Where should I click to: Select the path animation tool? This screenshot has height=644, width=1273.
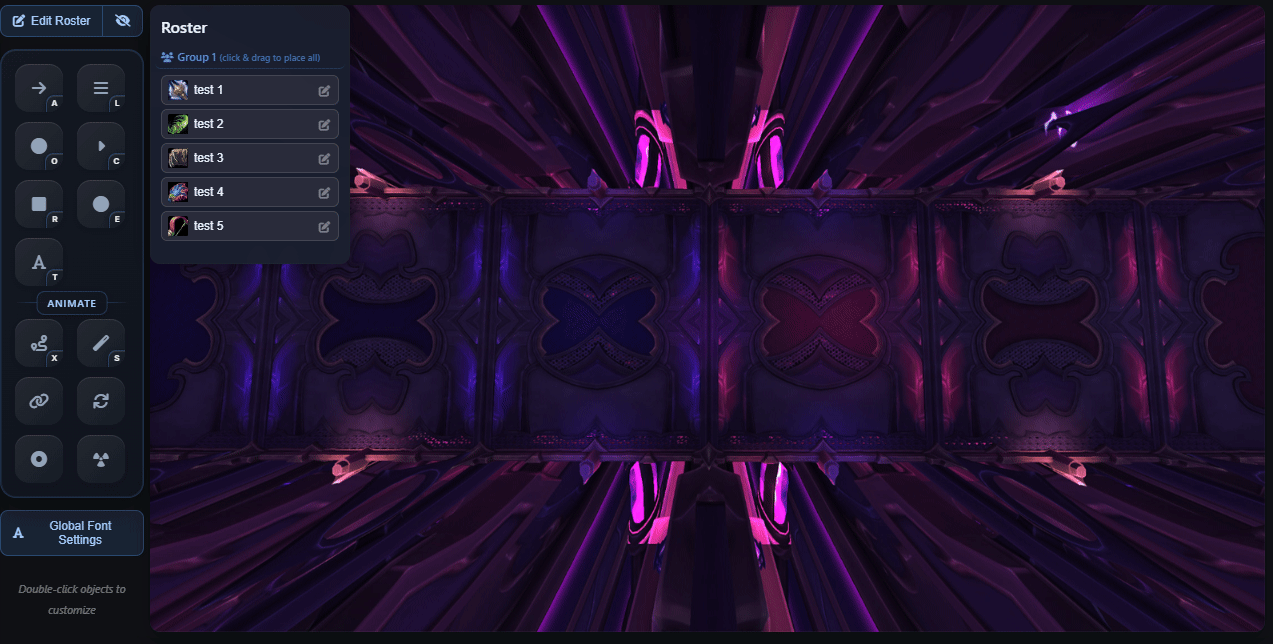[x=39, y=343]
